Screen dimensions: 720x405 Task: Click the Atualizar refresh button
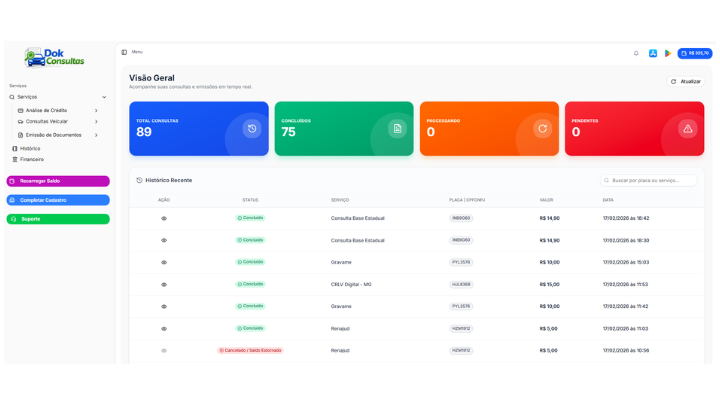point(686,81)
